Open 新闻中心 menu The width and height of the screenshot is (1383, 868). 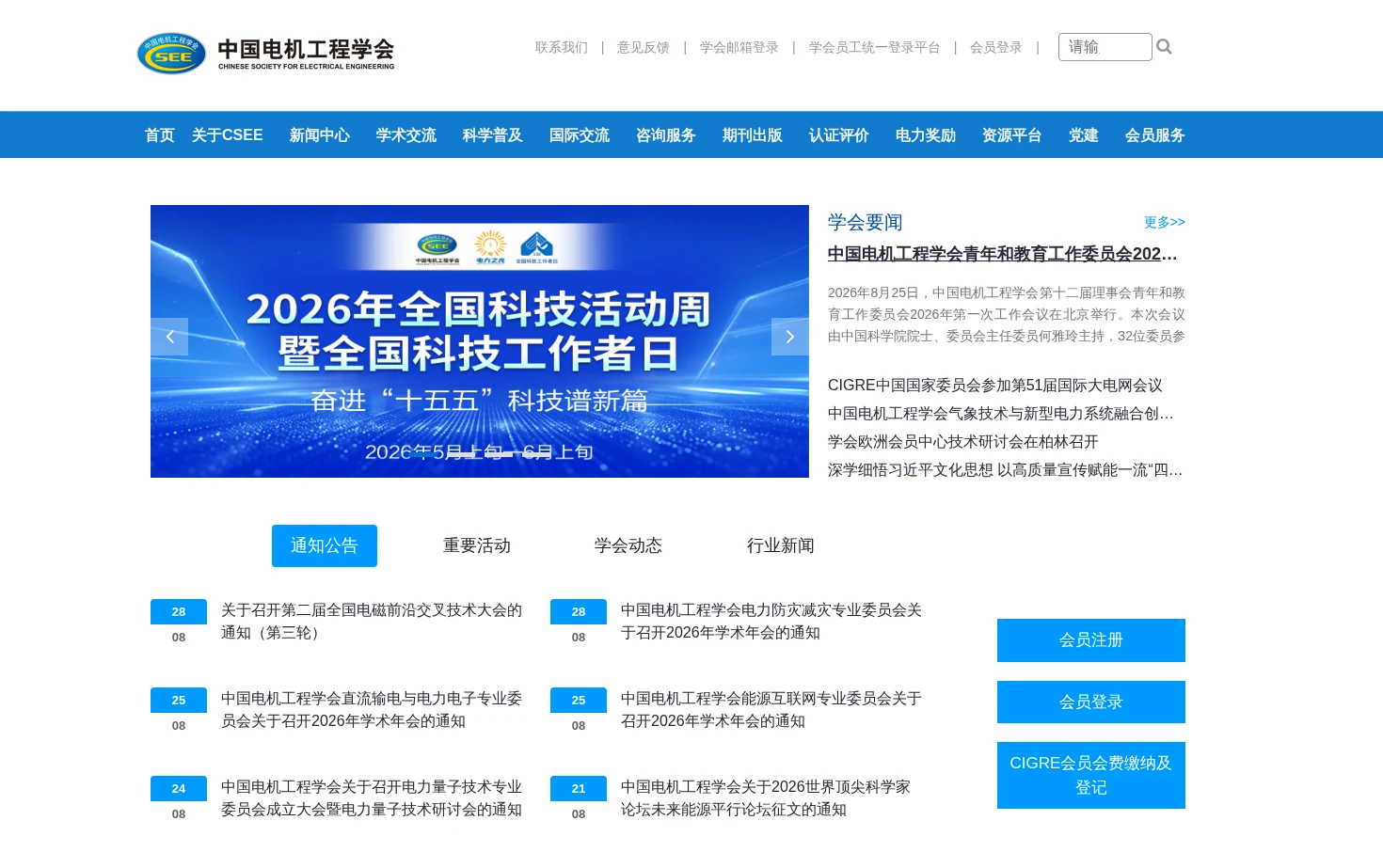pyautogui.click(x=320, y=135)
